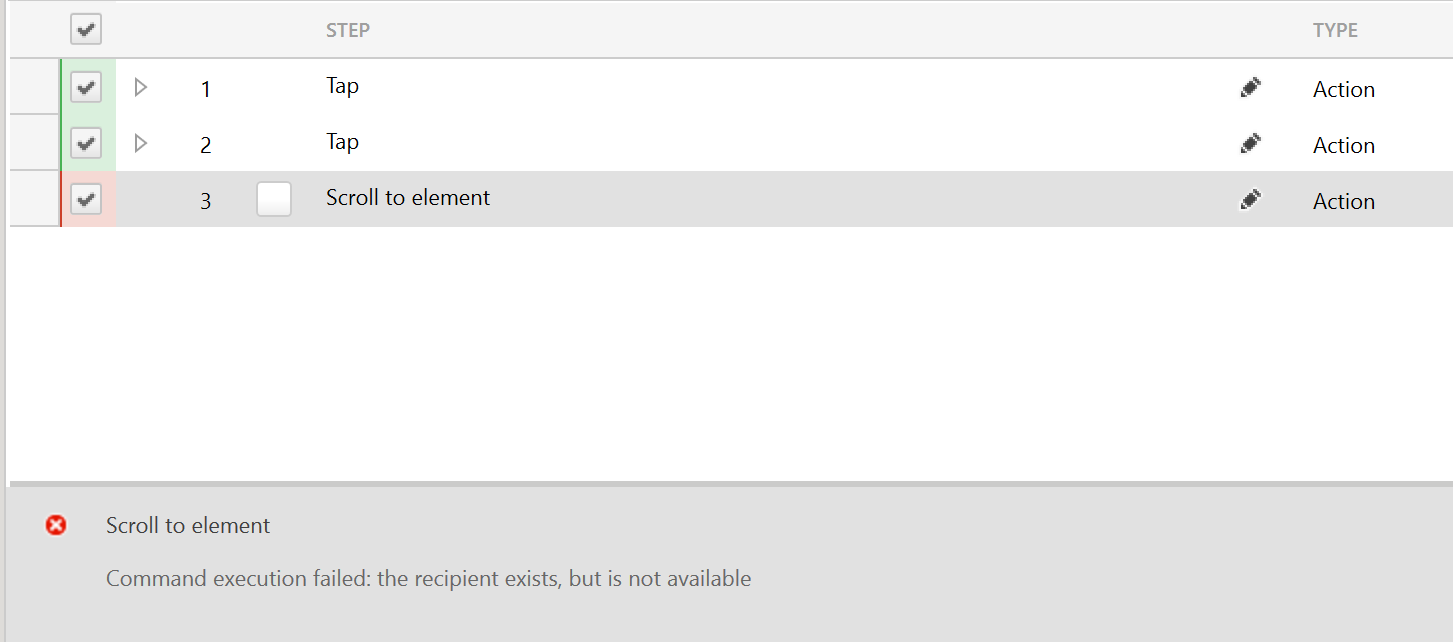Image resolution: width=1453 pixels, height=642 pixels.
Task: Expand step 1 using its triangle arrow
Action: tap(141, 88)
